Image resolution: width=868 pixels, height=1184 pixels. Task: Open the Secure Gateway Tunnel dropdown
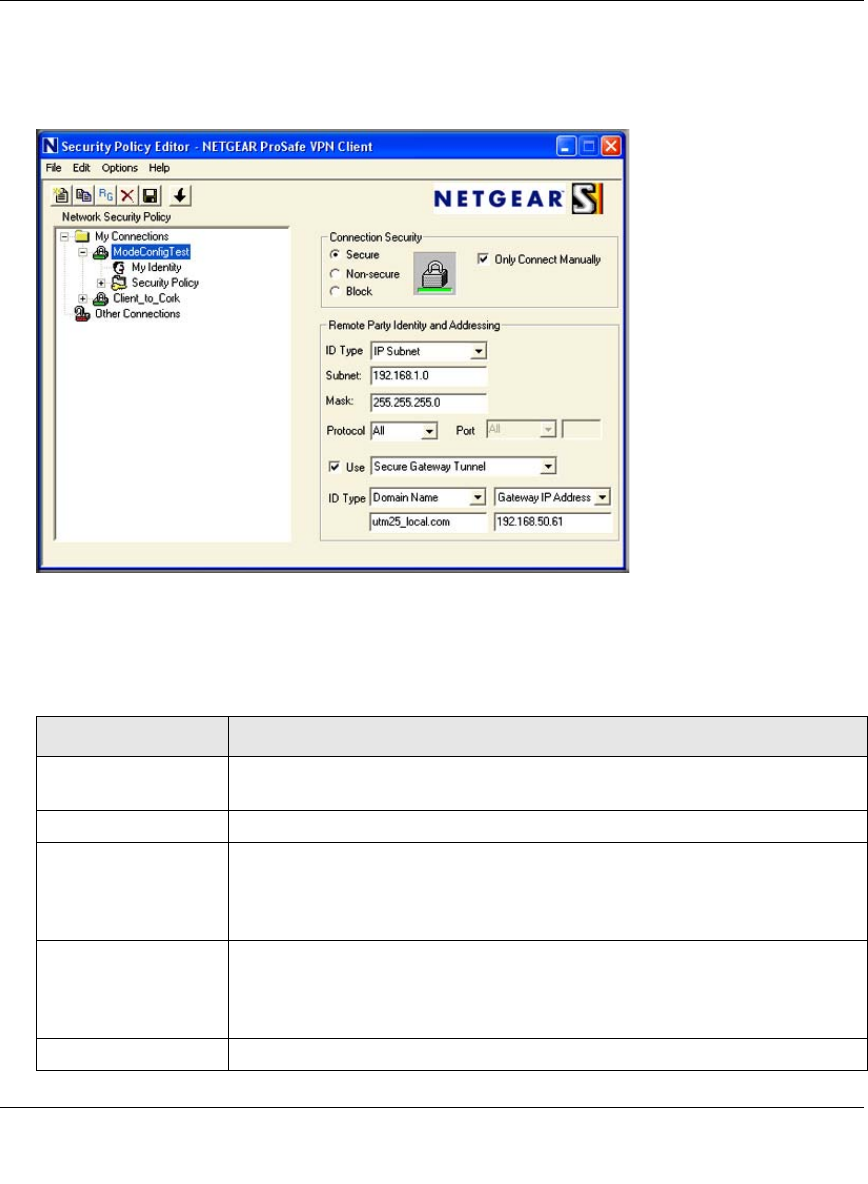coord(549,467)
